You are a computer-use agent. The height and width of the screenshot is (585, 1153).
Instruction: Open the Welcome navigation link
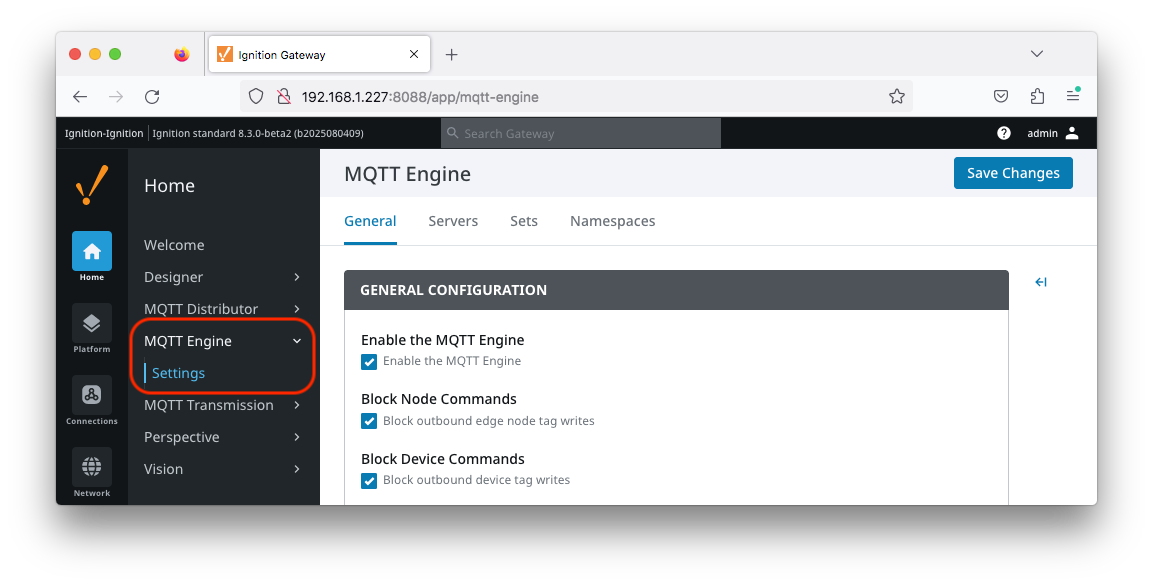coord(174,245)
